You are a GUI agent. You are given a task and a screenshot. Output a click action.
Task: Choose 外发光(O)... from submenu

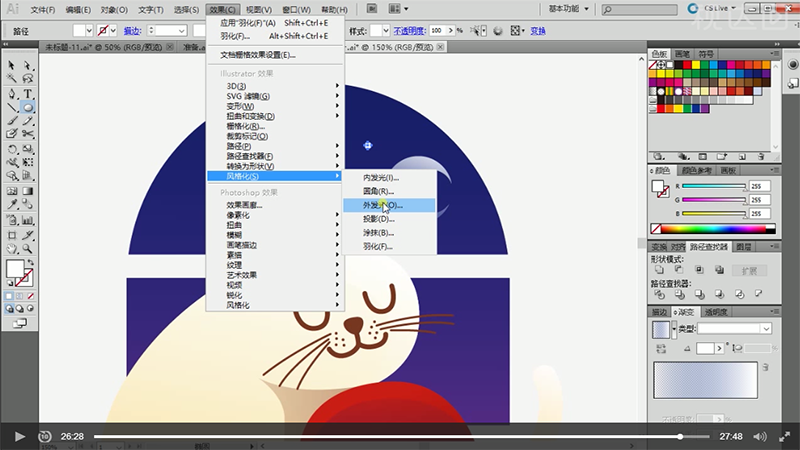389,205
